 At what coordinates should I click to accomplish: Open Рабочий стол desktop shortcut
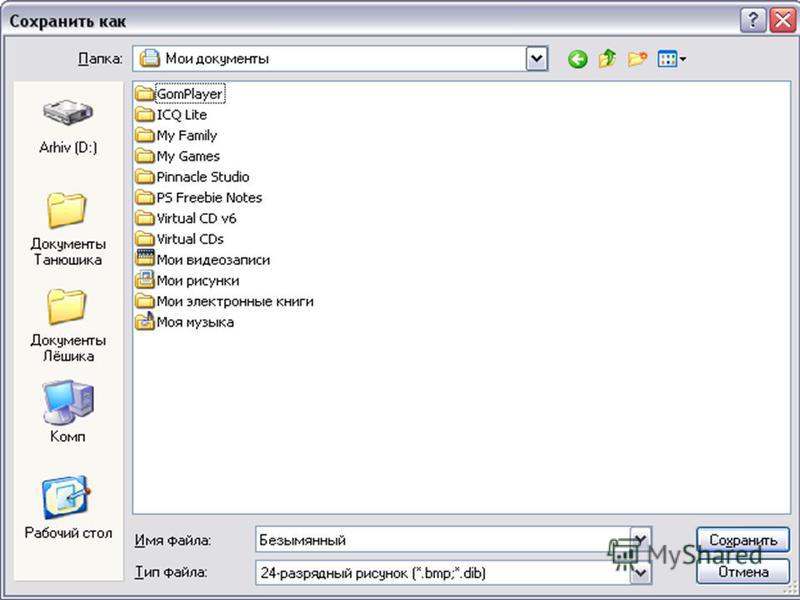[68, 508]
